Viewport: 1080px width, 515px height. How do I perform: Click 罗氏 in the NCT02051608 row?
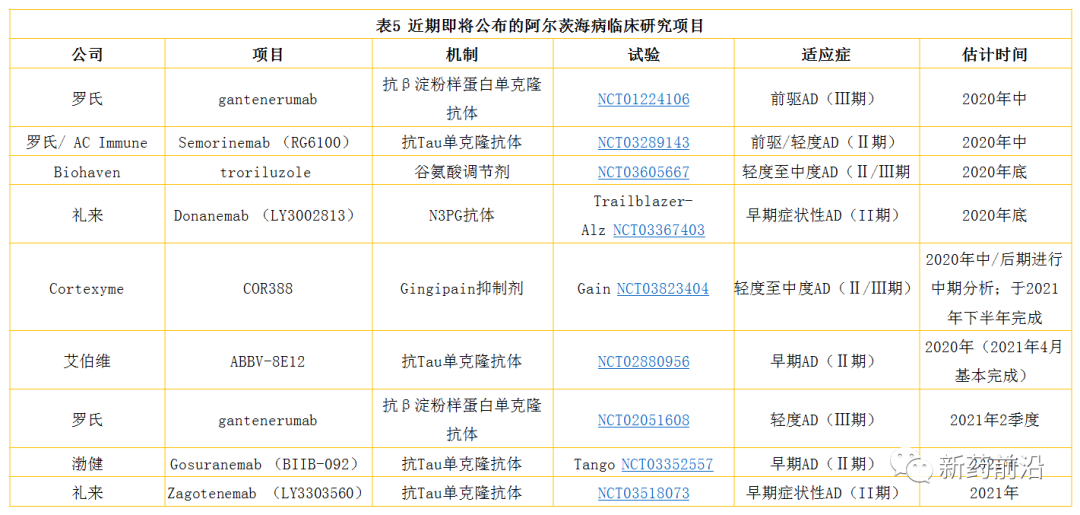click(87, 420)
